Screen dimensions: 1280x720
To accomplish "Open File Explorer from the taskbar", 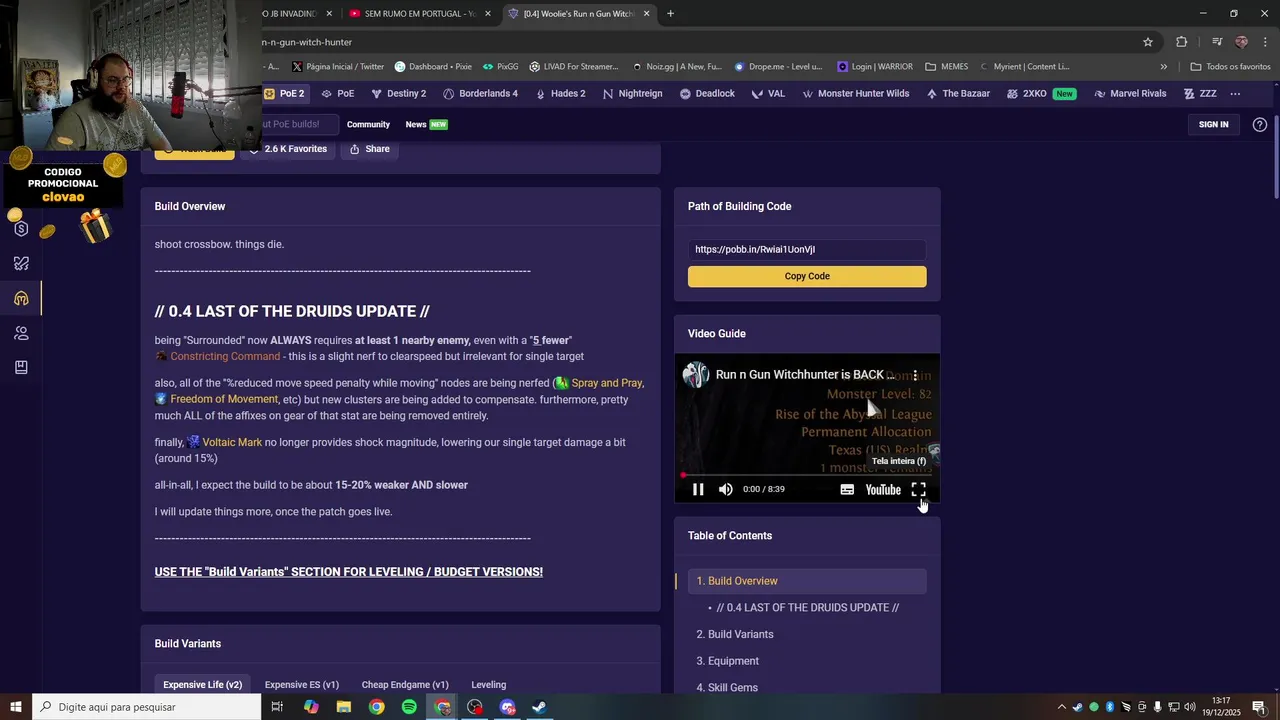I will pyautogui.click(x=344, y=707).
